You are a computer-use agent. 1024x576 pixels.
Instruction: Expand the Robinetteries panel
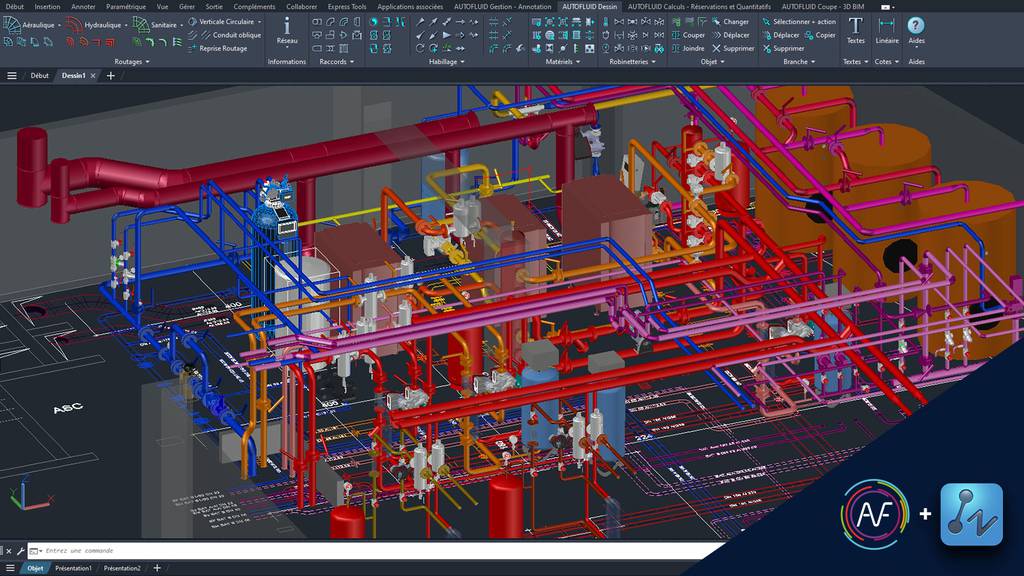(x=632, y=61)
